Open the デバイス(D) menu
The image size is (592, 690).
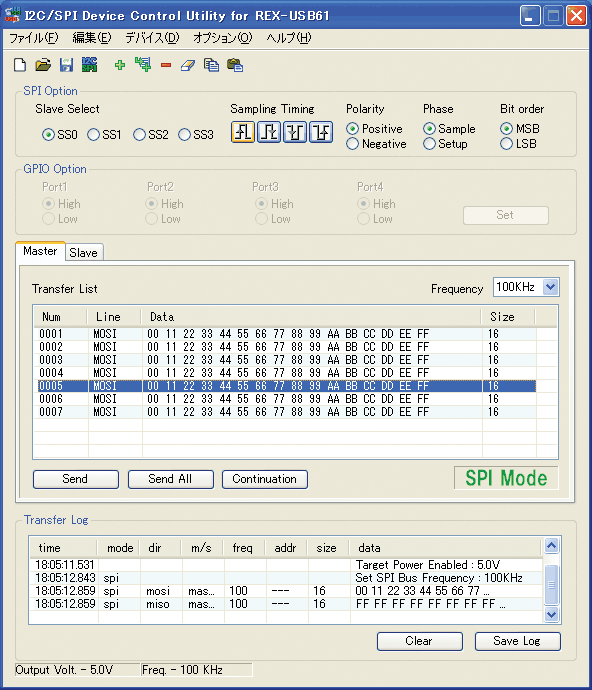[x=152, y=38]
